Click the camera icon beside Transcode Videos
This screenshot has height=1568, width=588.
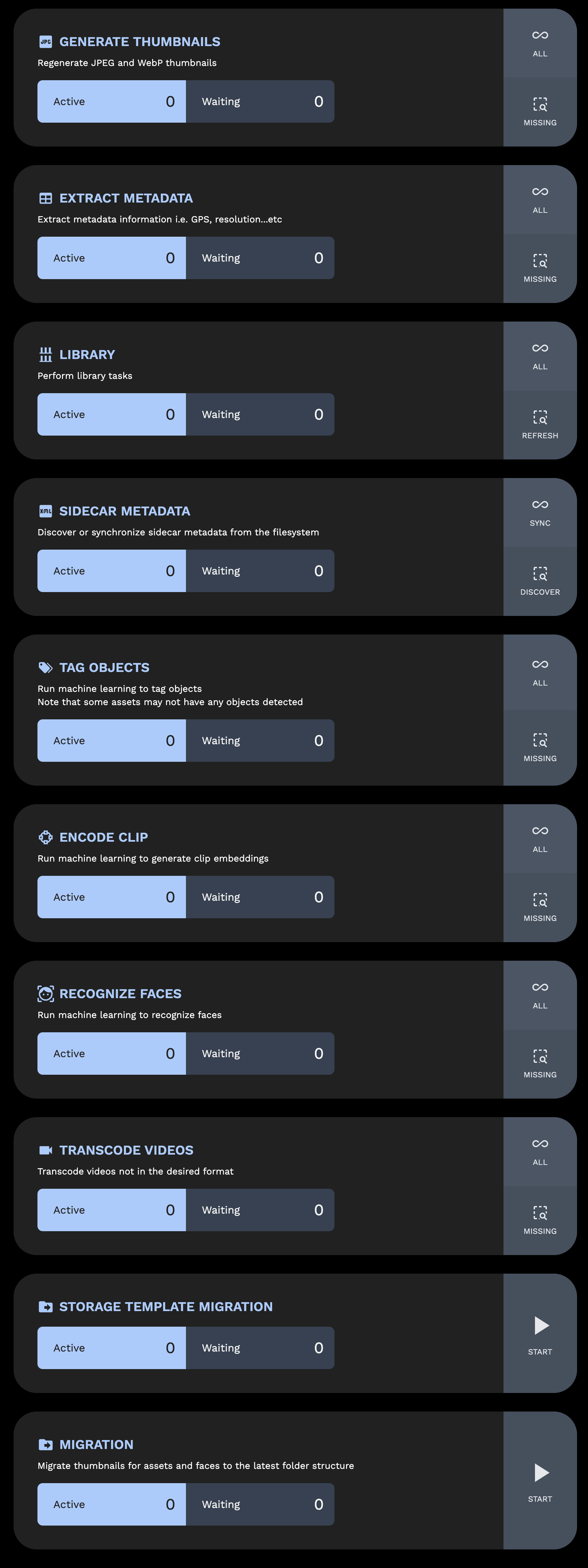(45, 1150)
